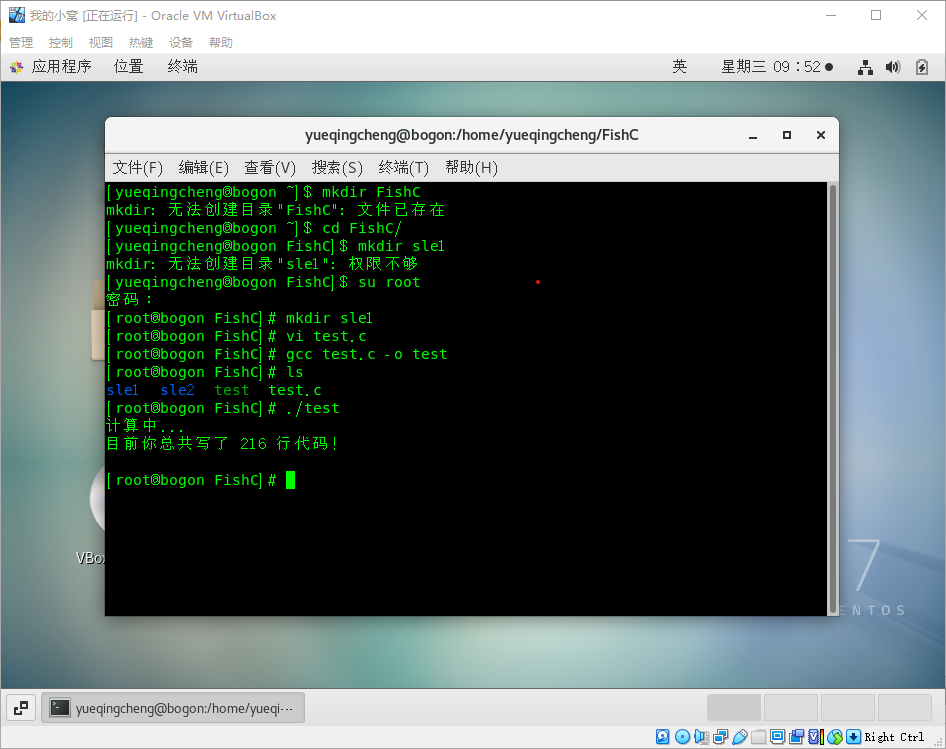Open VirtualBox 热键 menu
This screenshot has width=946, height=749.
141,42
